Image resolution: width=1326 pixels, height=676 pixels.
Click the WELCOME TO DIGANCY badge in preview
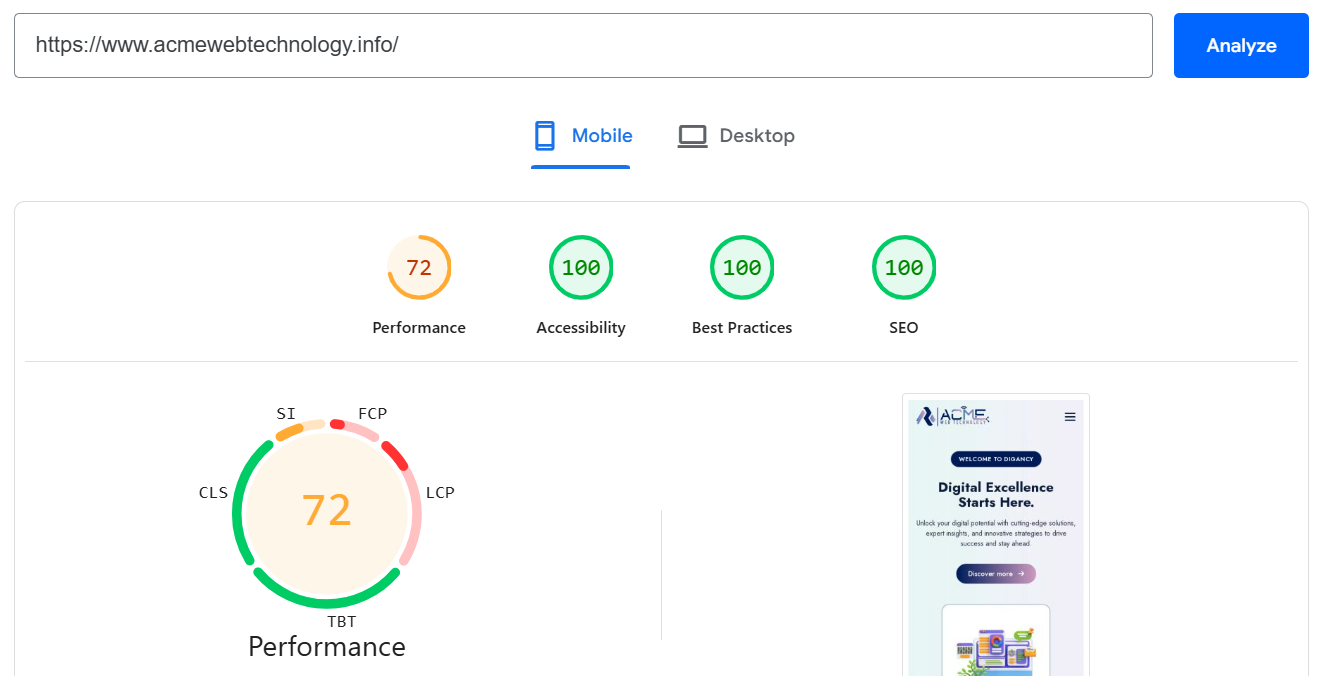pos(996,458)
